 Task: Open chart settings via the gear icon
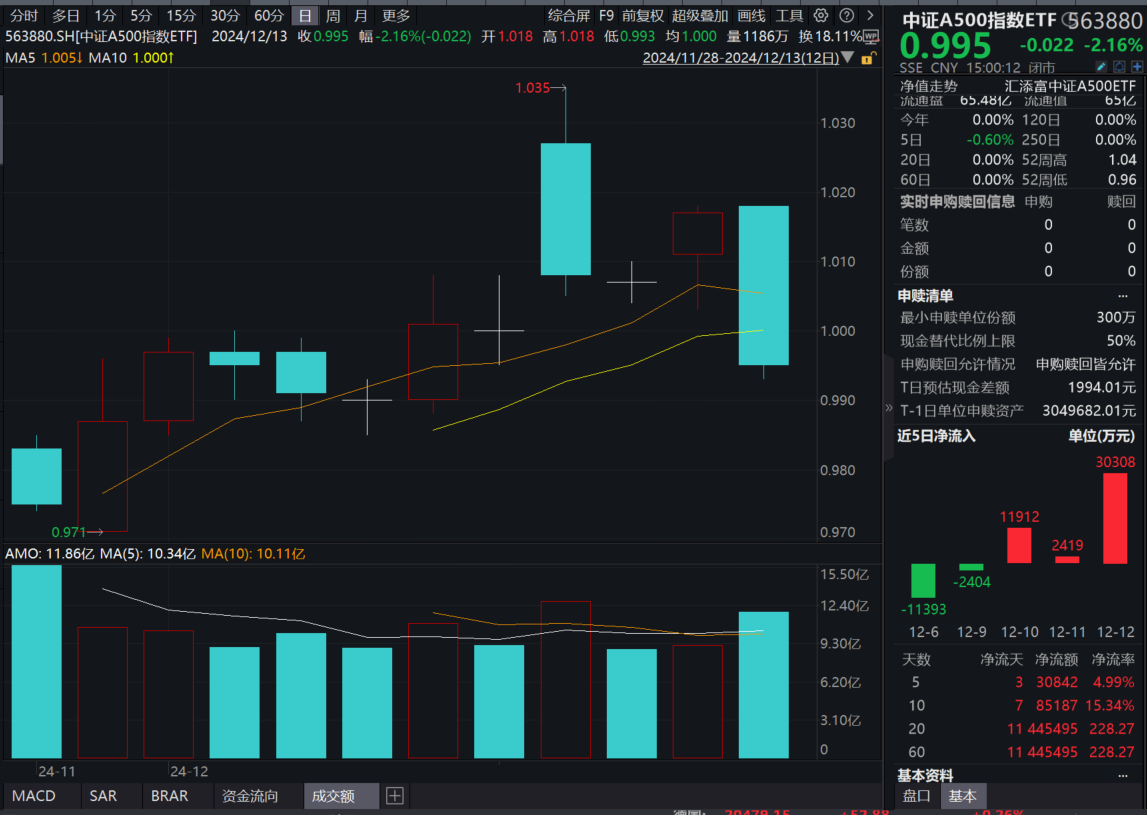pyautogui.click(x=821, y=15)
